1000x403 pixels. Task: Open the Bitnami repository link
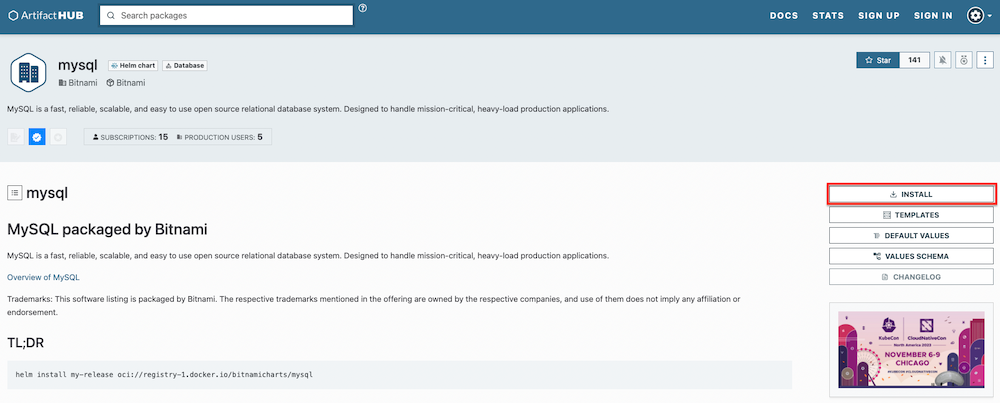[126, 83]
